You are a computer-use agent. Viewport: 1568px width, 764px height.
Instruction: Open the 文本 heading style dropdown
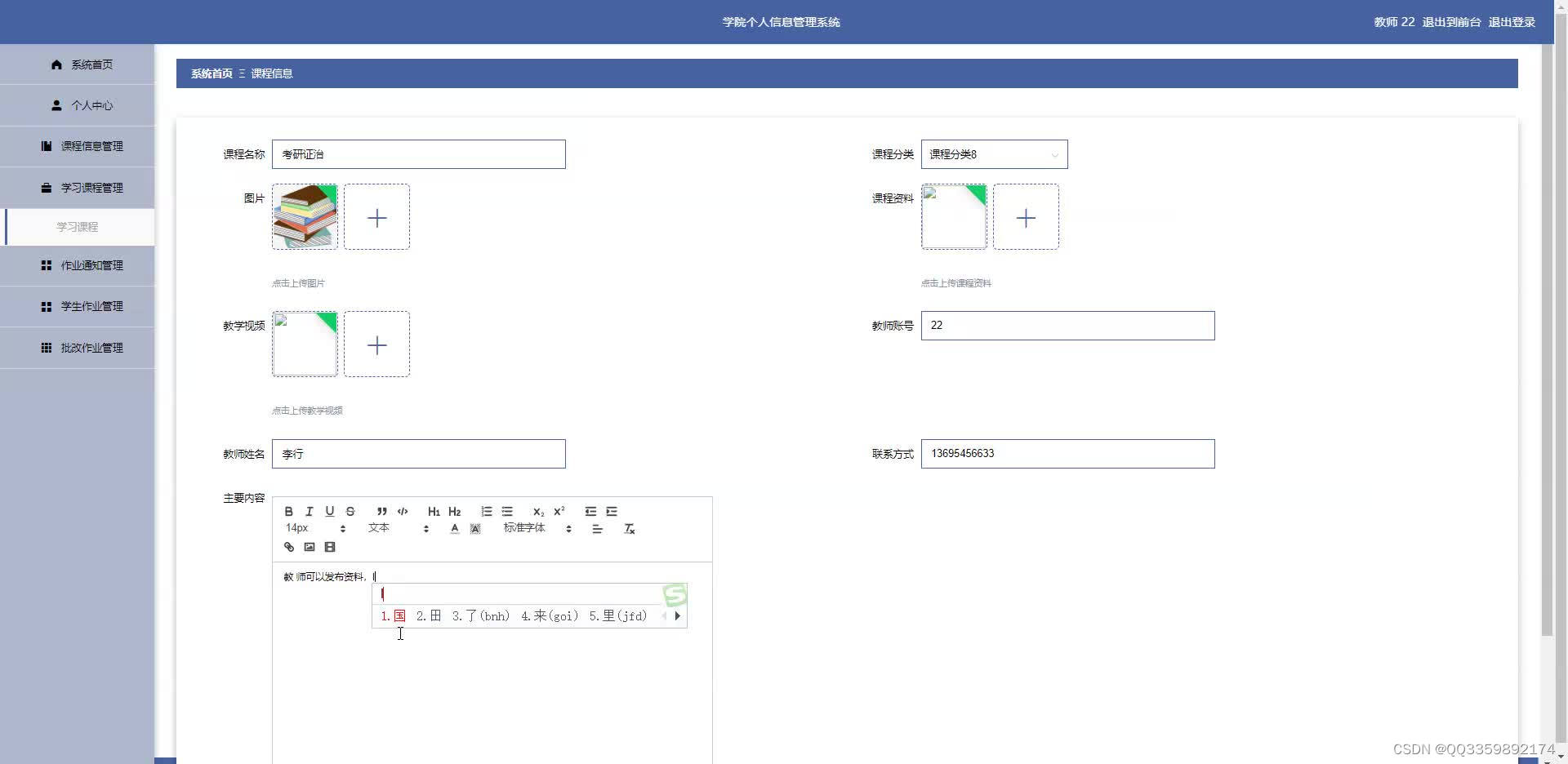click(x=399, y=529)
